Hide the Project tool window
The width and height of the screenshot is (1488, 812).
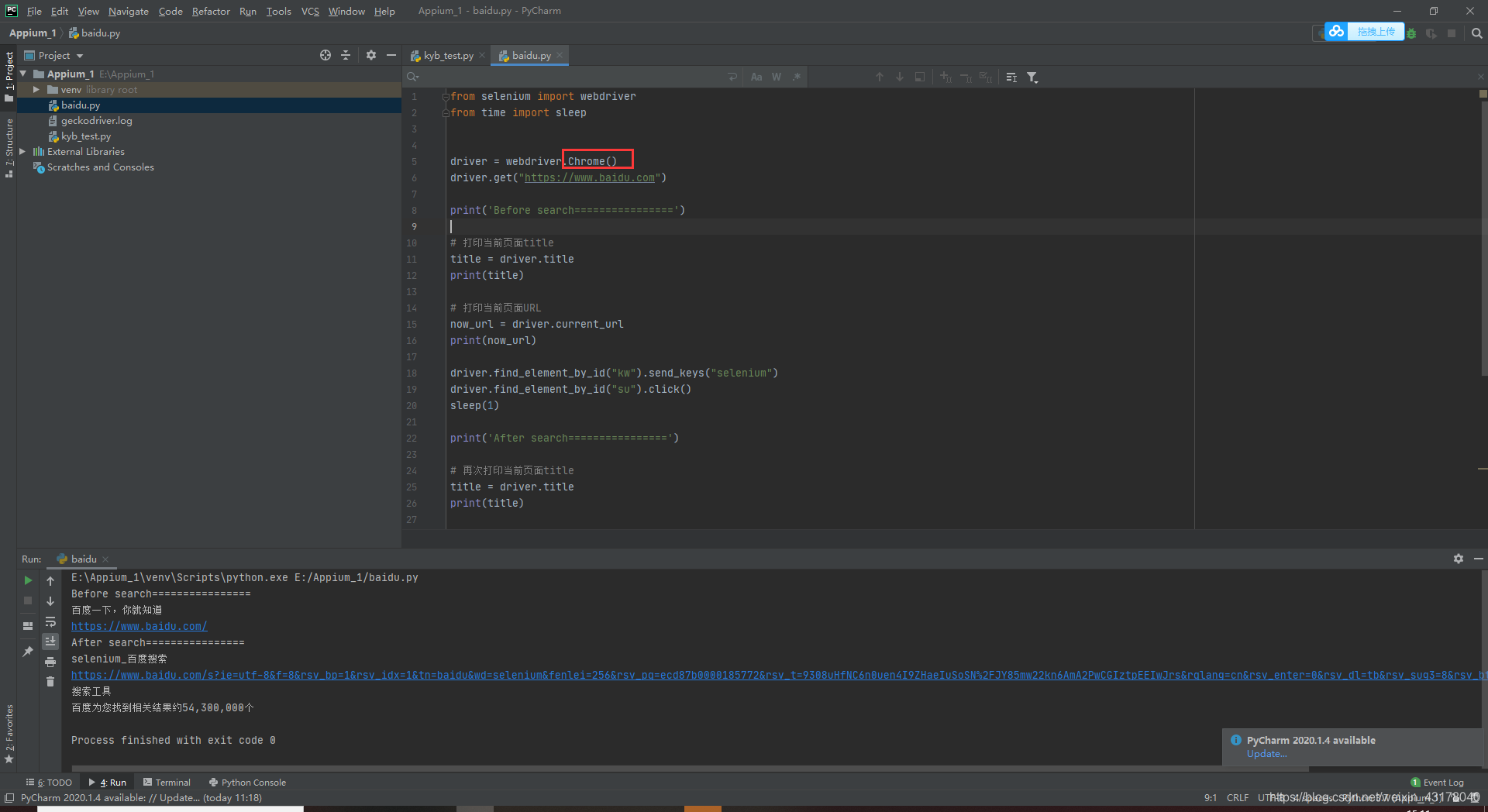pos(391,55)
